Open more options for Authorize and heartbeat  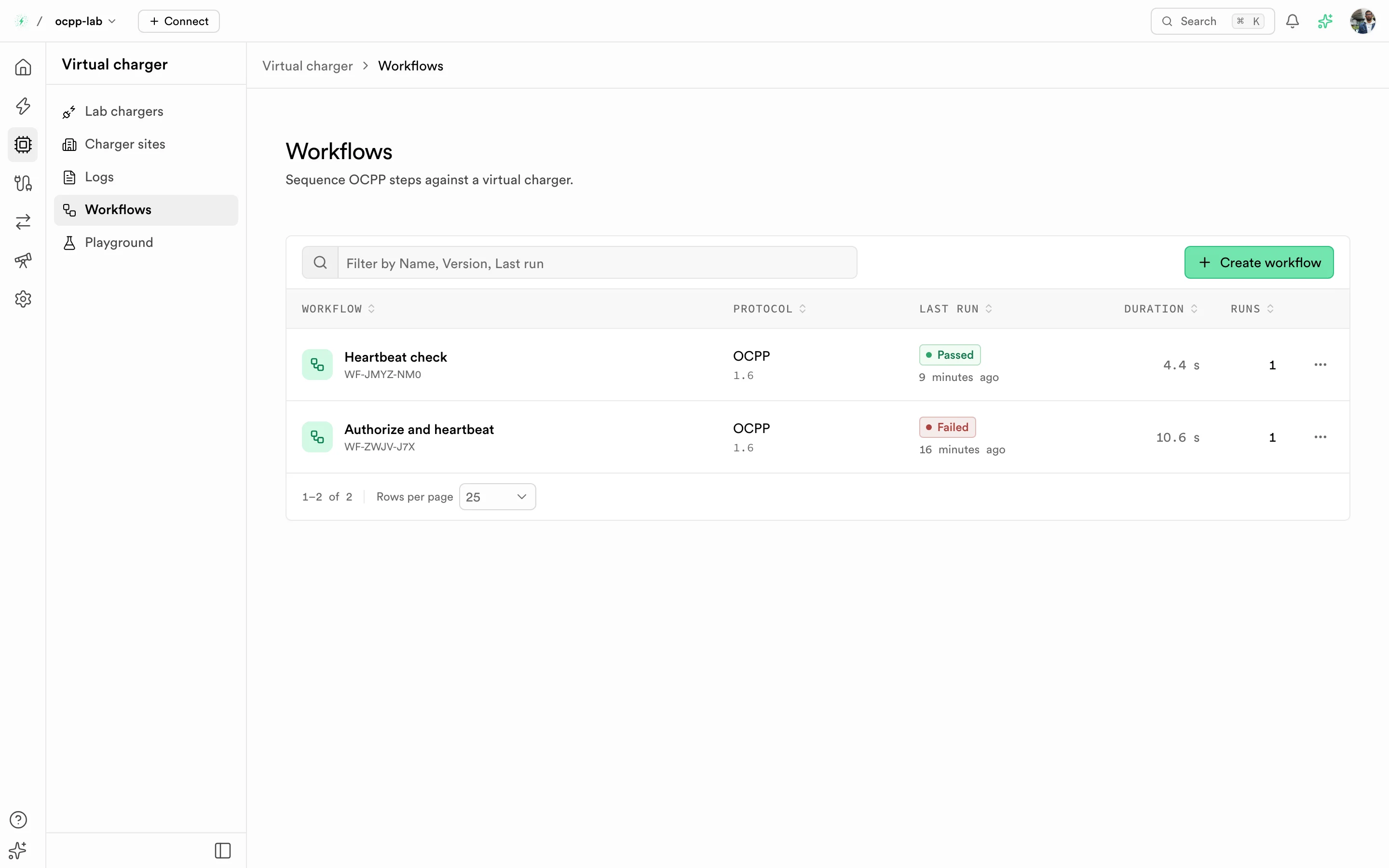click(x=1320, y=437)
